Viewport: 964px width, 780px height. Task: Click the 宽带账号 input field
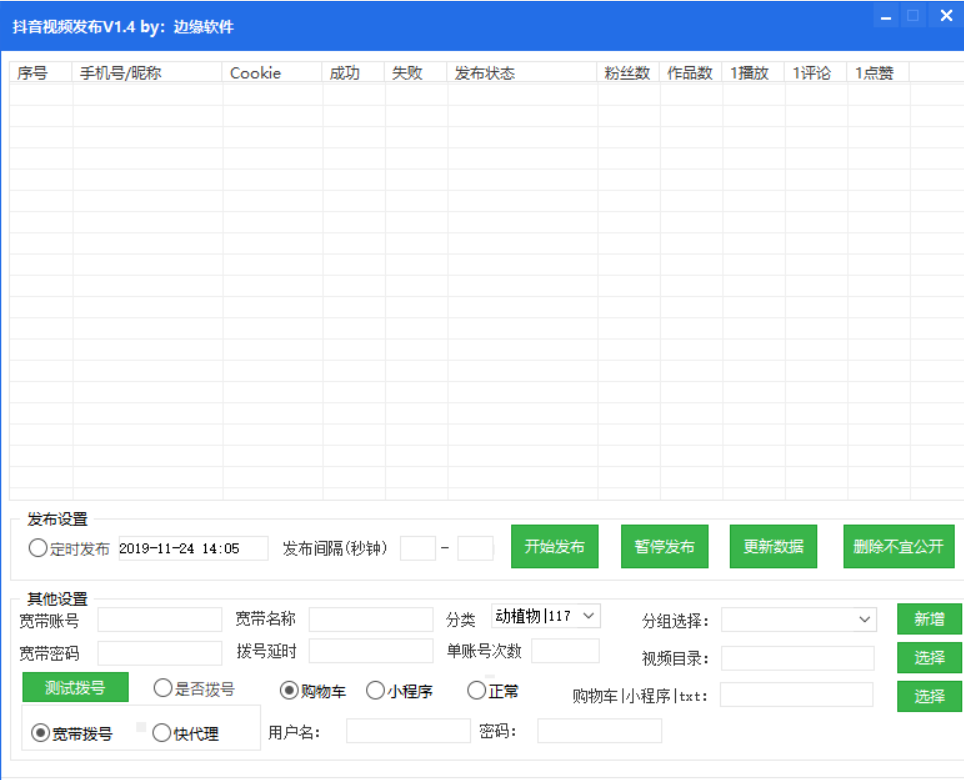pos(159,620)
